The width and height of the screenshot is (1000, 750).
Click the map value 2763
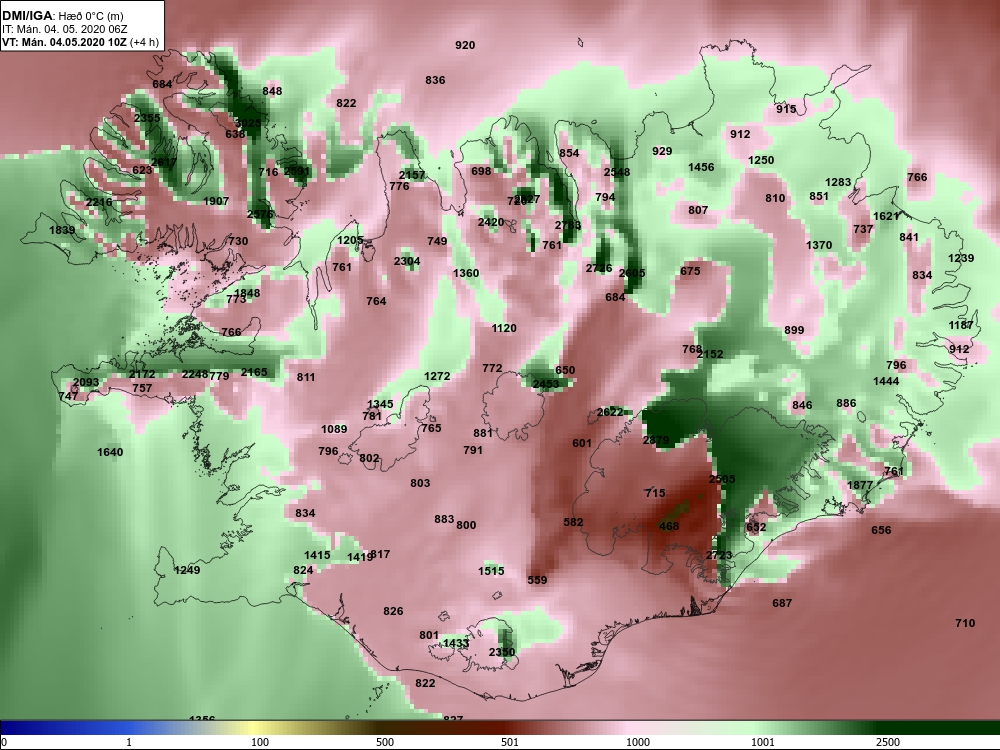(x=568, y=226)
